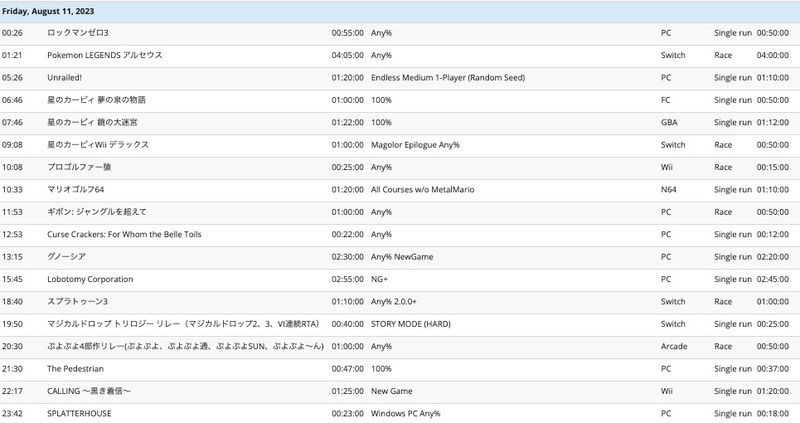Select the Any% 2.0.0+ category

coord(394,302)
